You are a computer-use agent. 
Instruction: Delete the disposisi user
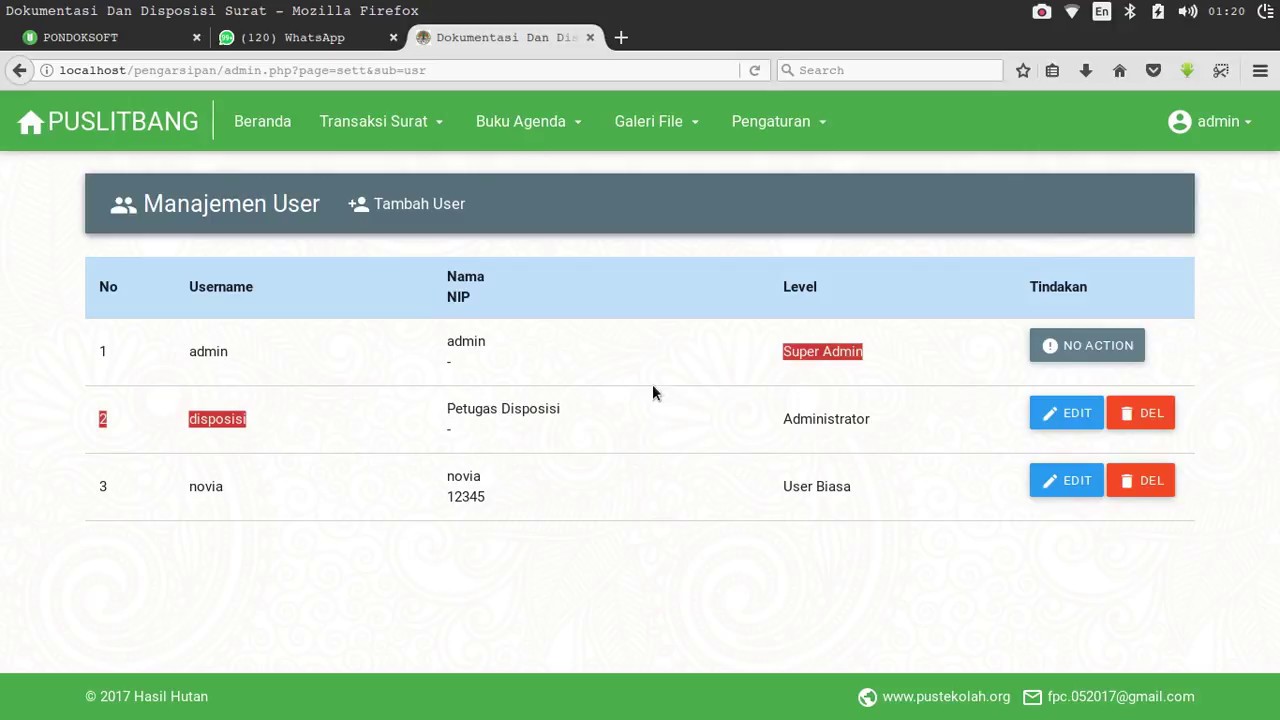[x=1141, y=413]
